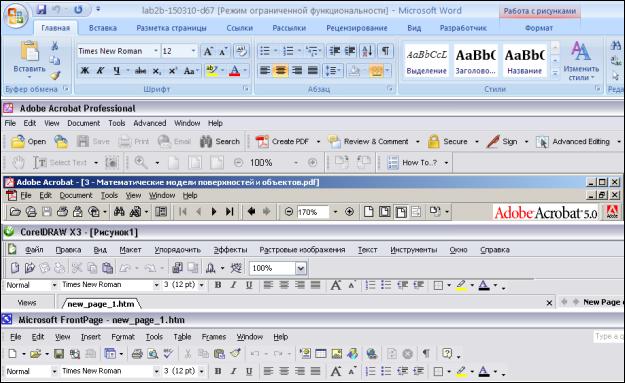Image resolution: width=625 pixels, height=383 pixels.
Task: Click the Sort (A-Z) icon in Word paragraph group
Action: pyautogui.click(x=367, y=51)
